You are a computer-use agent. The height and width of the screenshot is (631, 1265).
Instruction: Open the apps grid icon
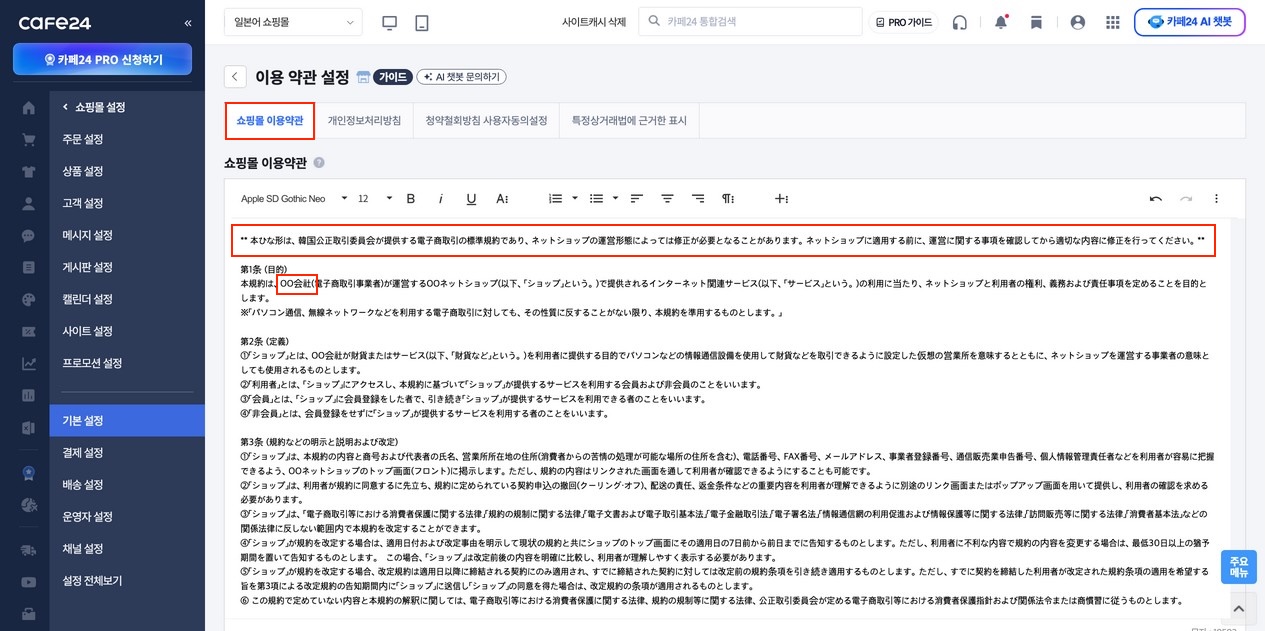(1113, 22)
